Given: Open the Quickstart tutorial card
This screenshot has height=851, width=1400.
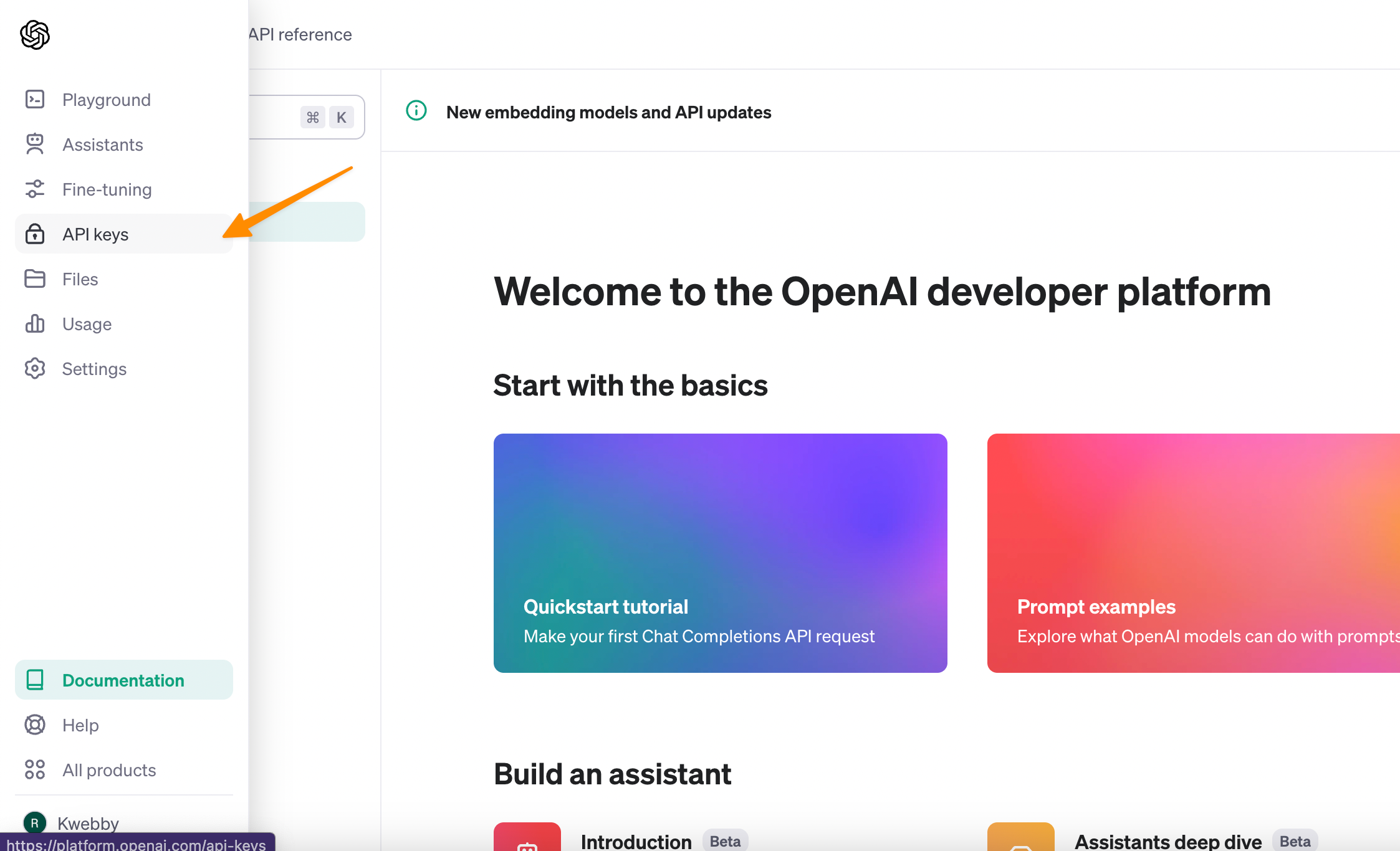Looking at the screenshot, I should pyautogui.click(x=720, y=553).
